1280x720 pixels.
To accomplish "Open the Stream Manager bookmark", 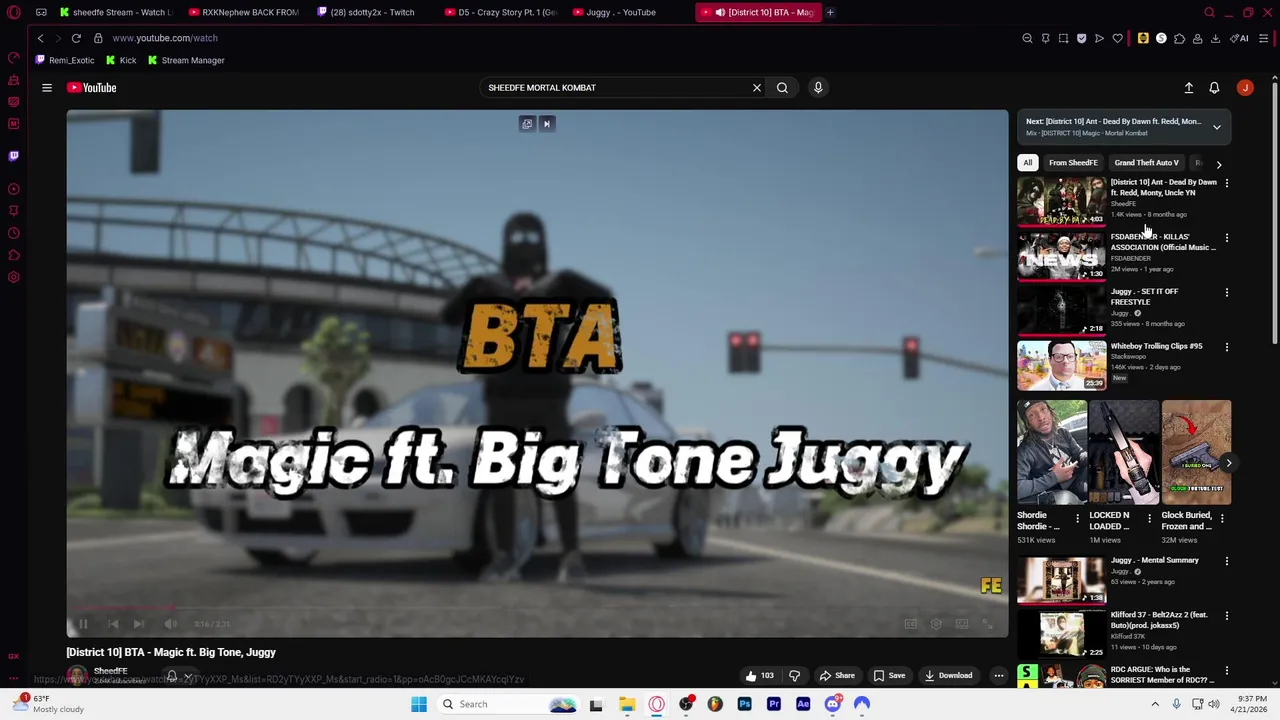I will point(186,60).
